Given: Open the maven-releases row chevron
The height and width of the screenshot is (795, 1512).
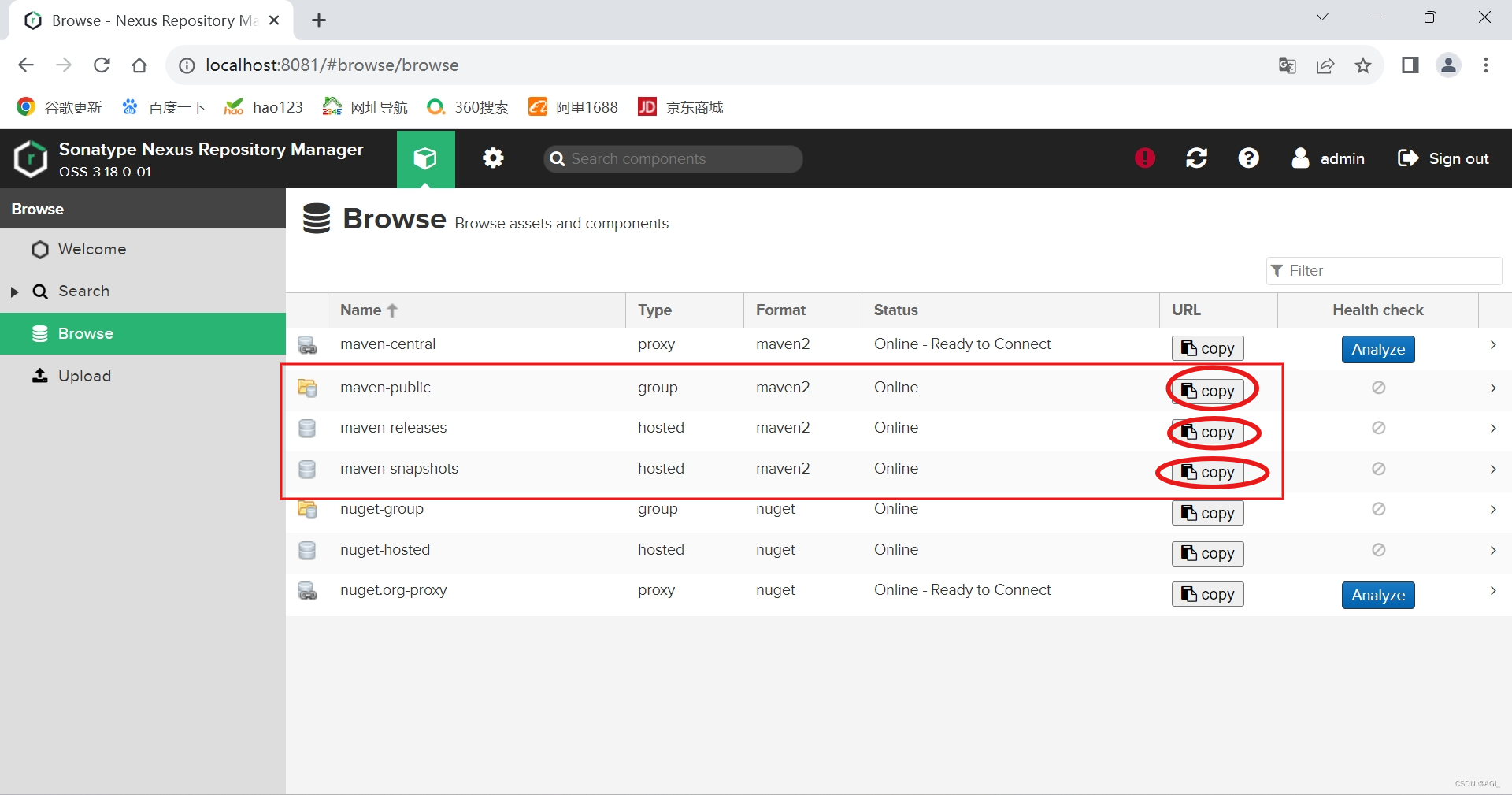Looking at the screenshot, I should [x=1493, y=428].
